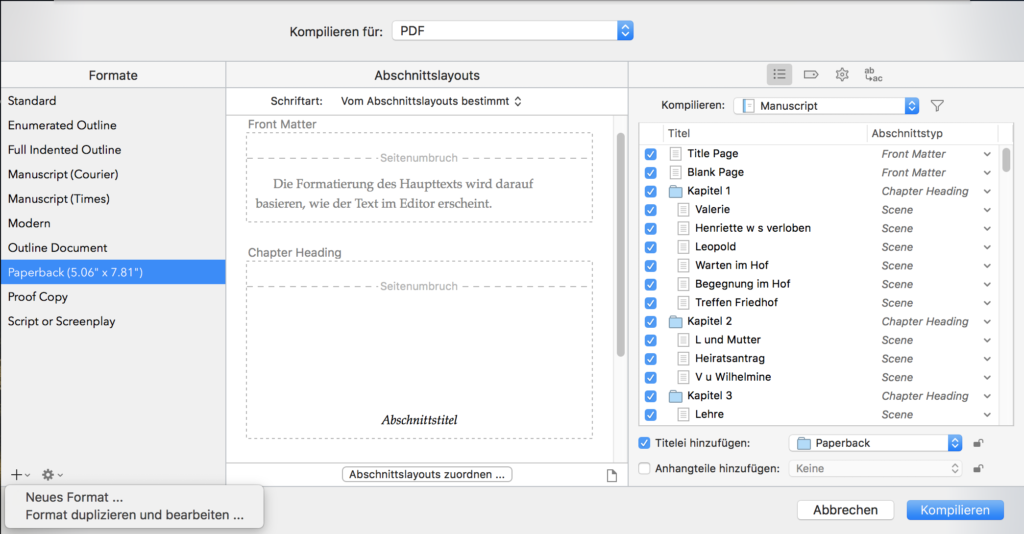Open the replacements tab icon
The width and height of the screenshot is (1024, 534).
point(873,74)
